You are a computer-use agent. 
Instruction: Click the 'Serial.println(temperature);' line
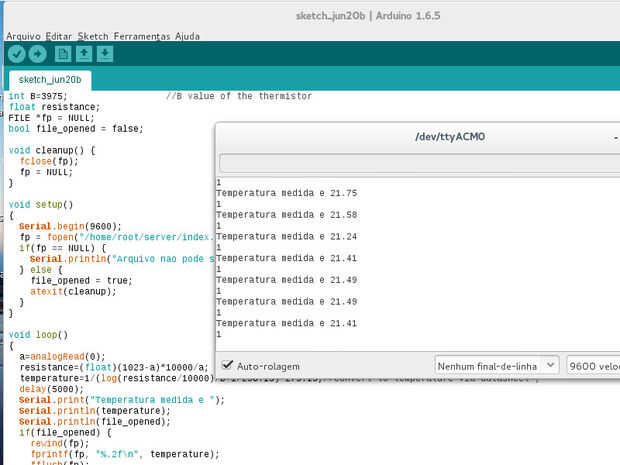[x=95, y=411]
